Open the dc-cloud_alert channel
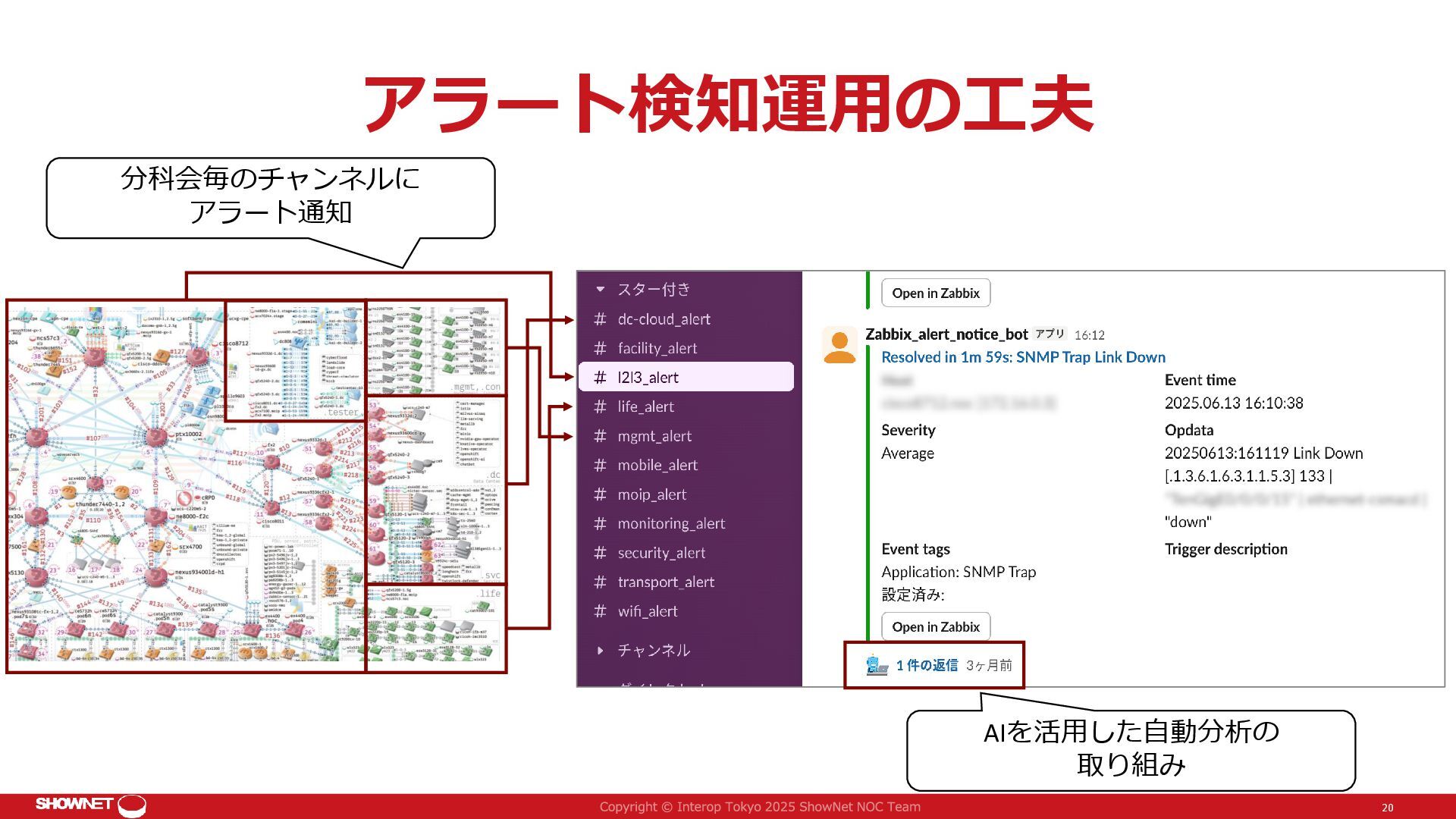1456x819 pixels. click(664, 319)
